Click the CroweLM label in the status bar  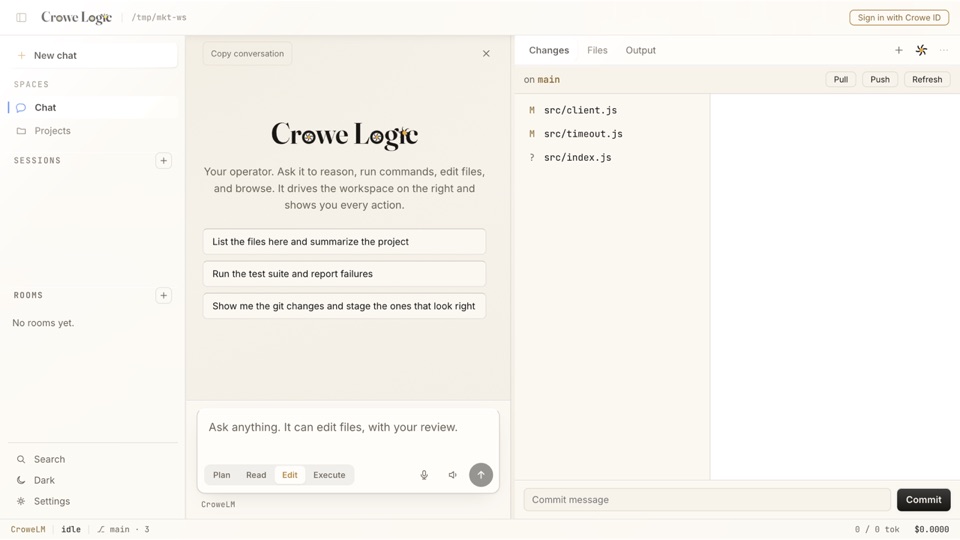click(x=28, y=530)
